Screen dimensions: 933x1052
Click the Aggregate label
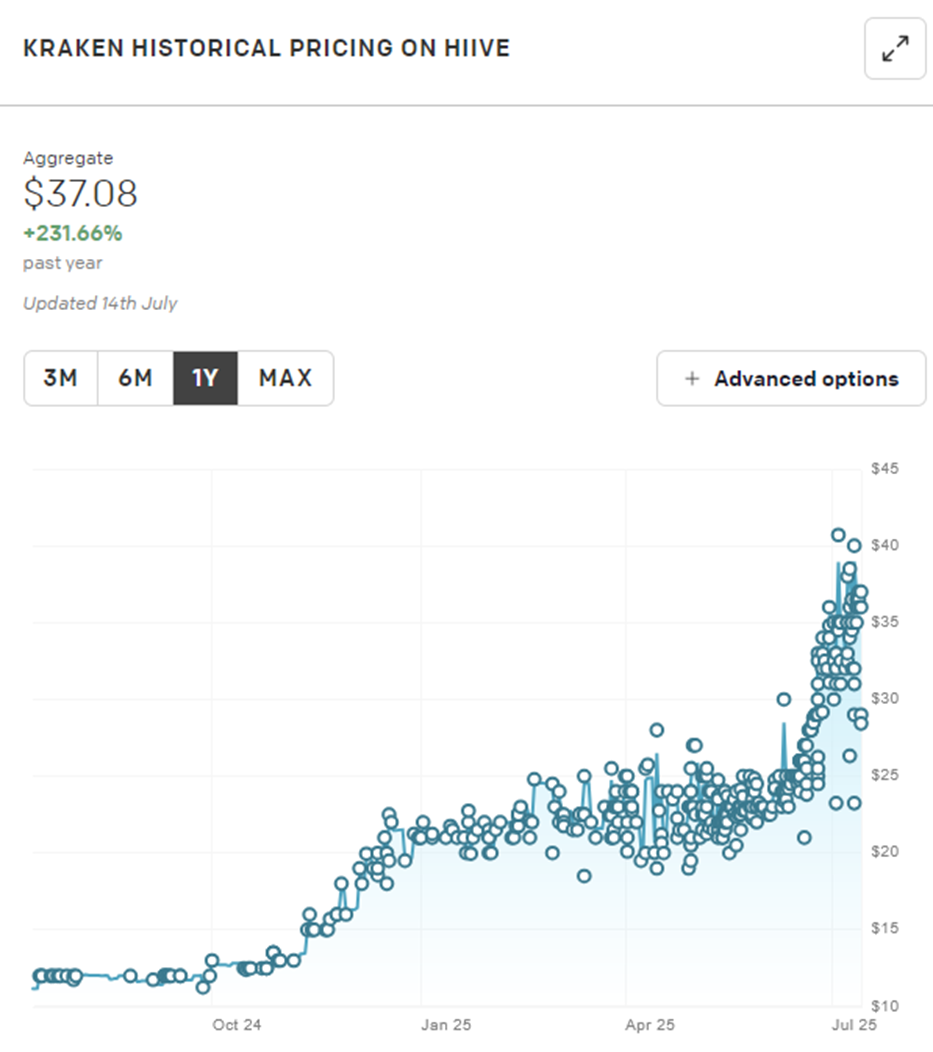click(x=68, y=158)
